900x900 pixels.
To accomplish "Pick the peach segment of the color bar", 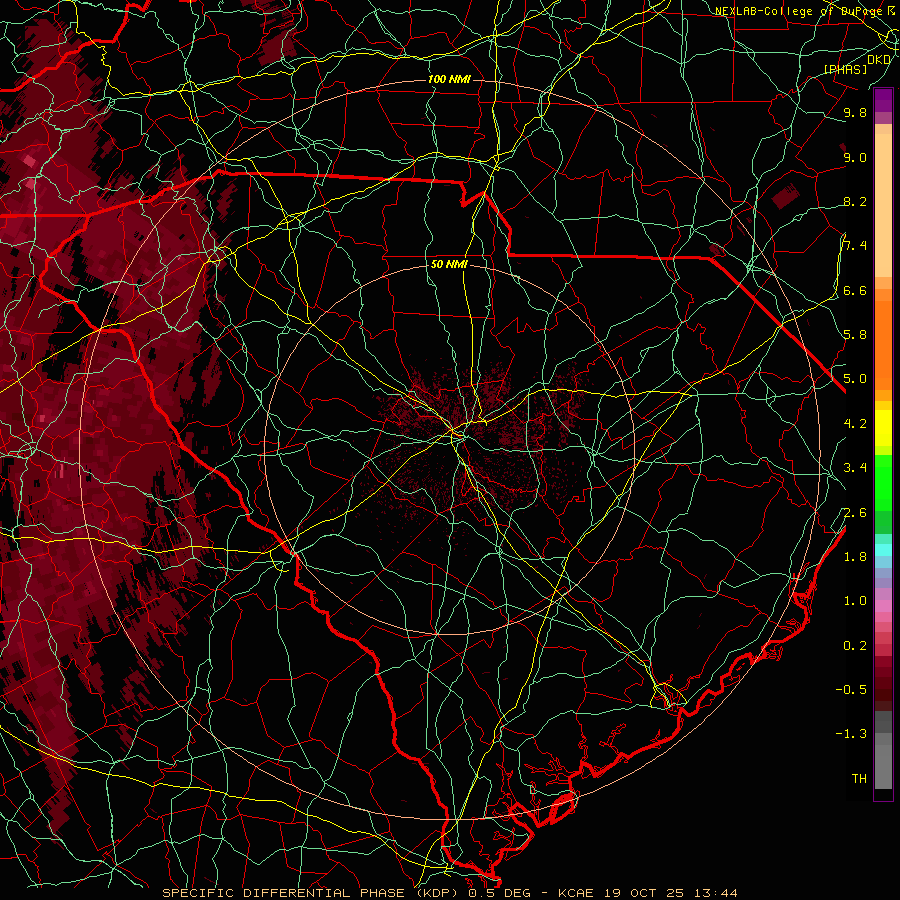I will click(x=883, y=205).
